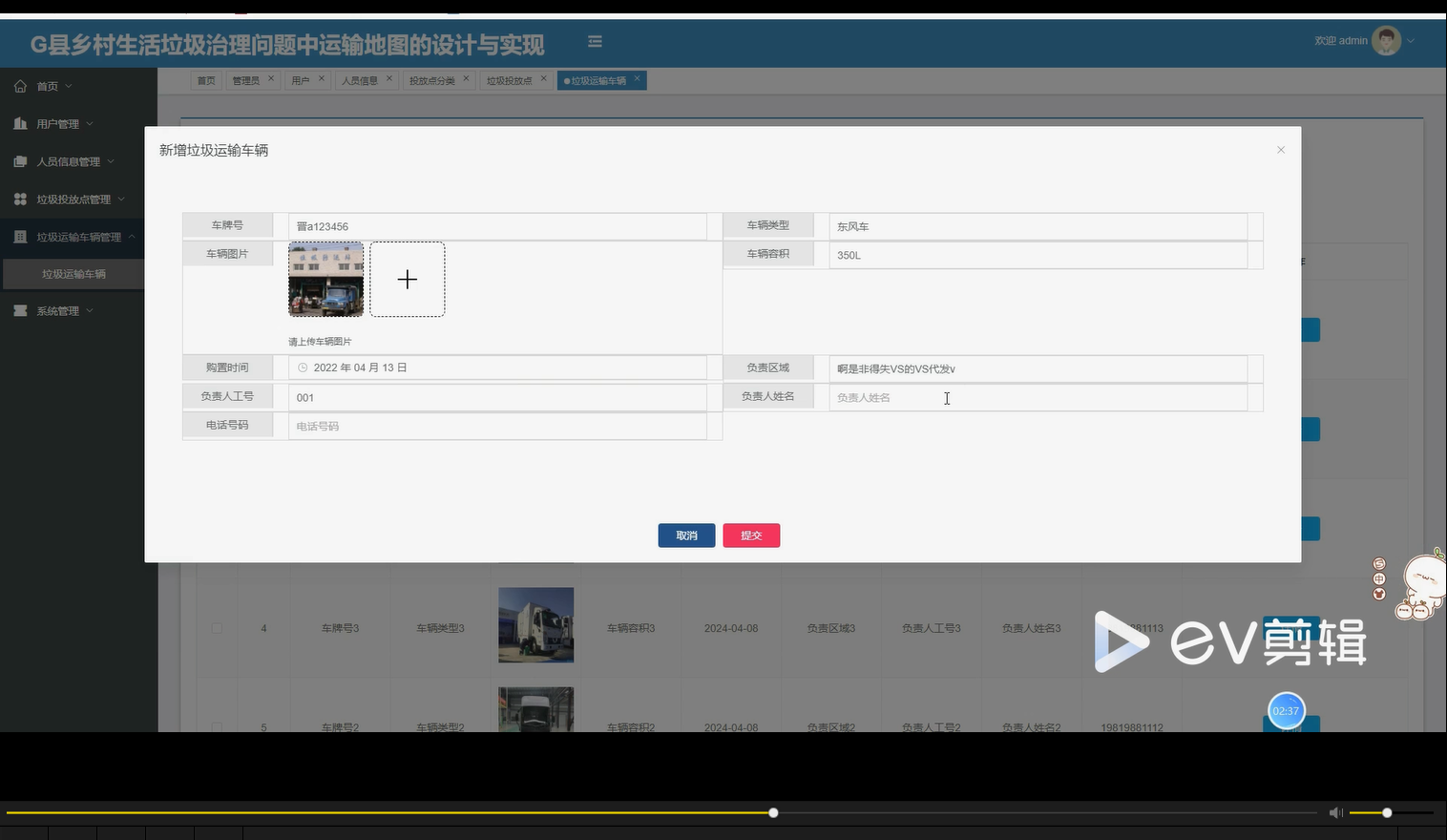Close the 人员信息 tab
This screenshot has width=1447, height=840.
(x=389, y=78)
